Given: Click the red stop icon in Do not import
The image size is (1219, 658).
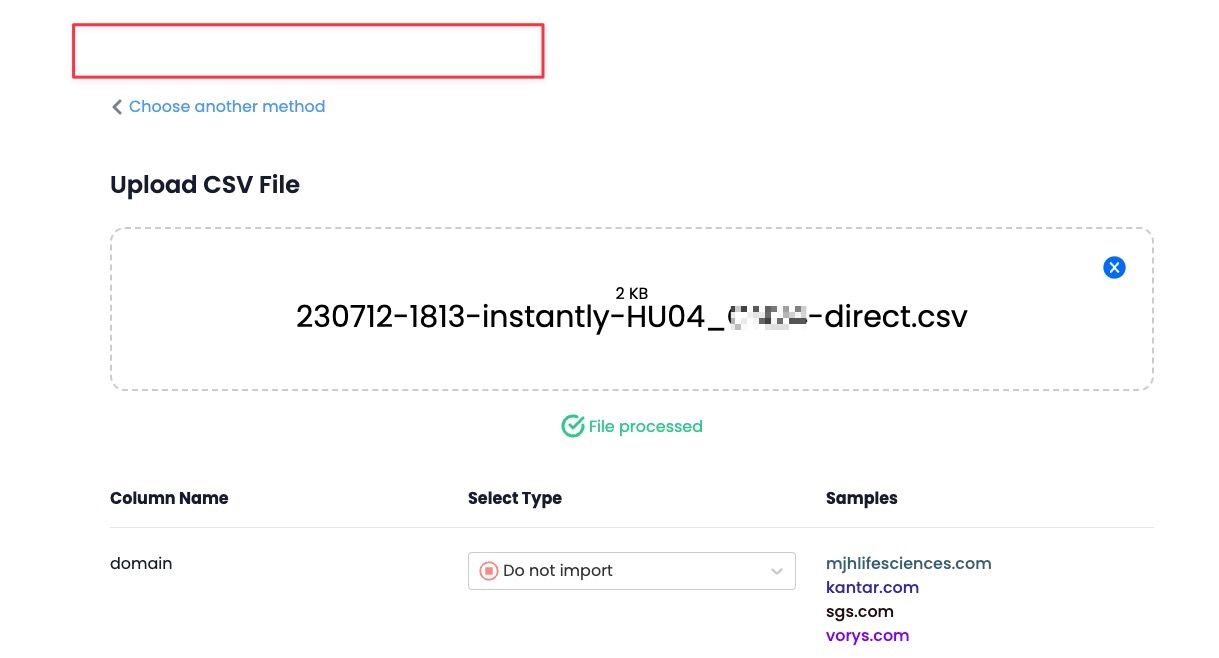Looking at the screenshot, I should coord(489,571).
